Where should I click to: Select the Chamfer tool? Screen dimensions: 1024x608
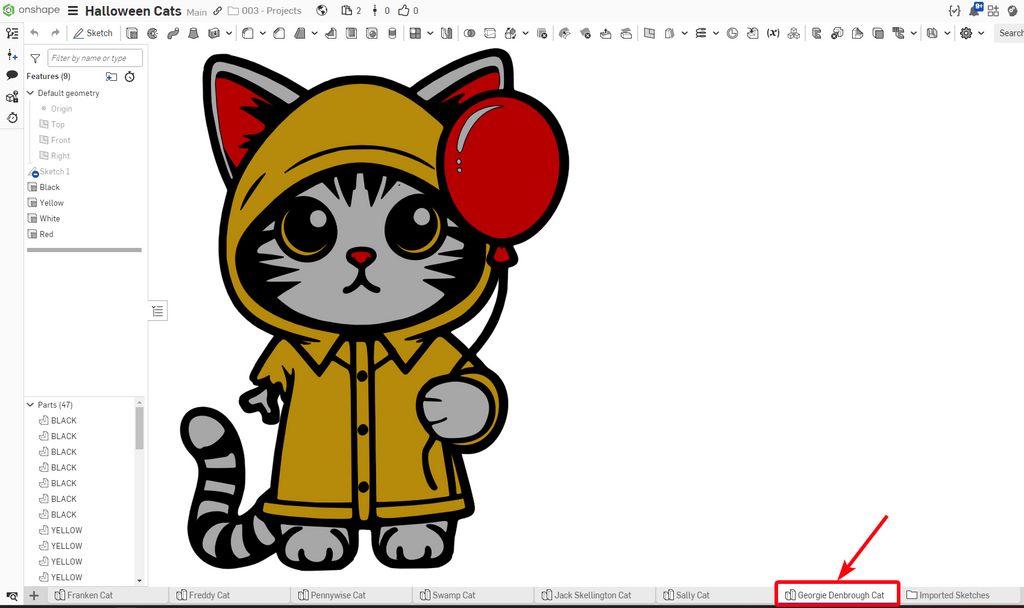[x=279, y=33]
